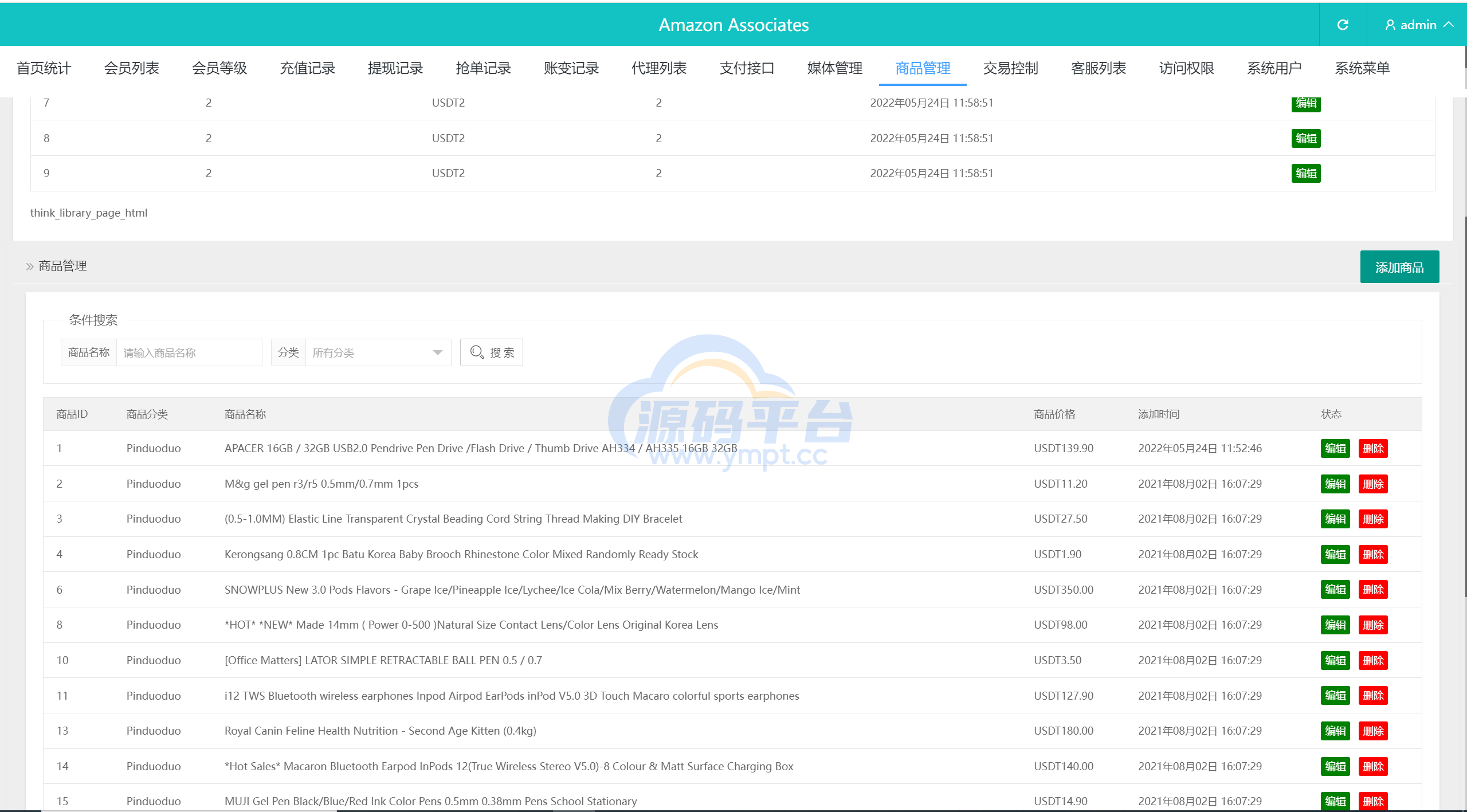
Task: Delete the M&g gel pen product
Action: pos(1373,484)
